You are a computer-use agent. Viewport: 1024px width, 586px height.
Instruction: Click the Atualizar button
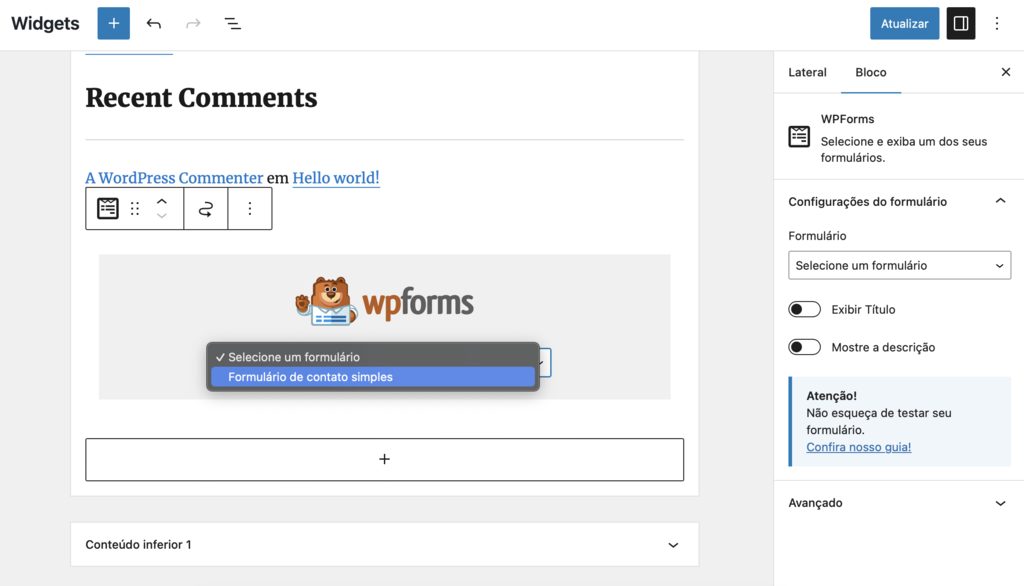click(904, 22)
